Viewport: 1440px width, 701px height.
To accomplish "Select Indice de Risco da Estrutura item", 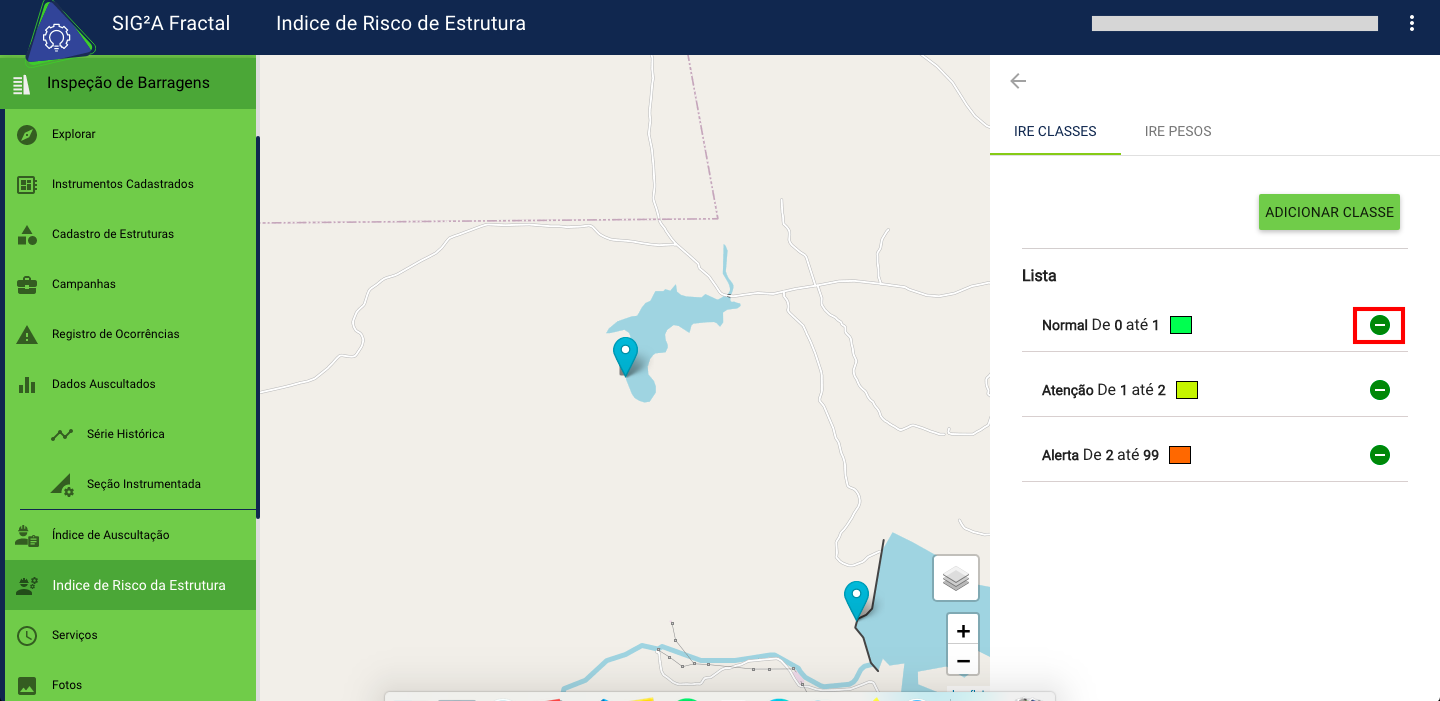I will click(130, 585).
